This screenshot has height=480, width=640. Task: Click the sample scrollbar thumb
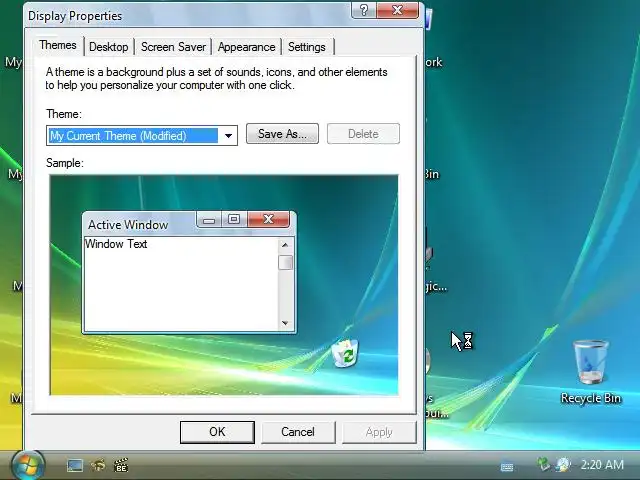click(x=285, y=262)
